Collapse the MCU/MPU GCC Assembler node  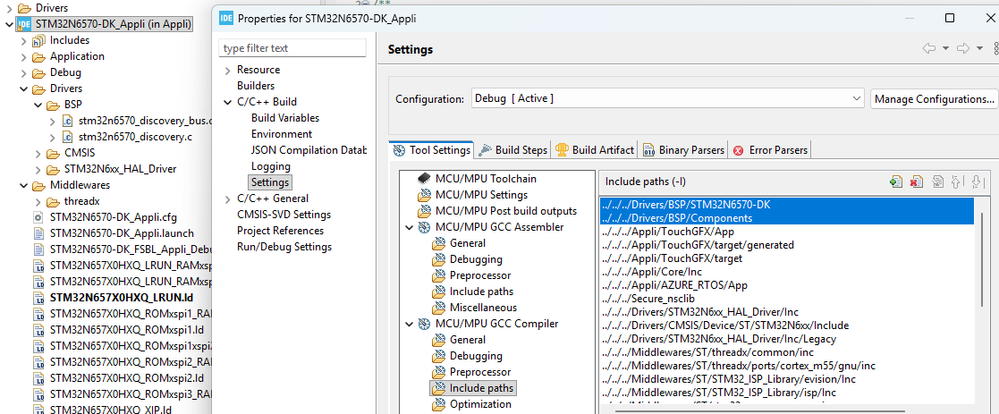coord(408,227)
